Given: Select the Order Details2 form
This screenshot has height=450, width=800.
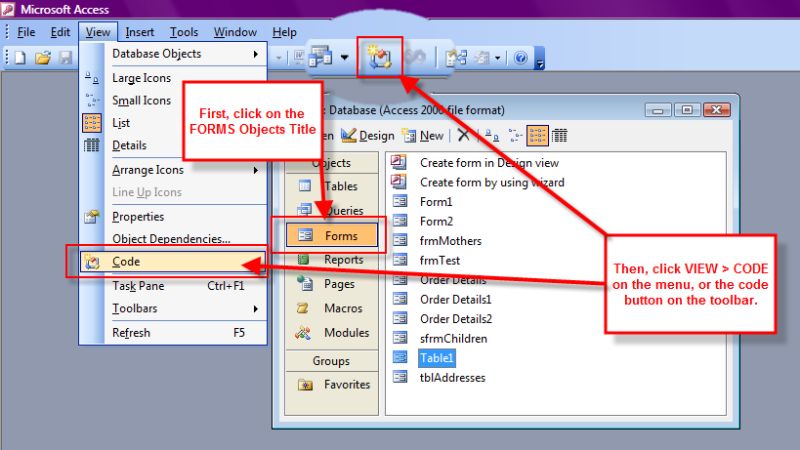Looking at the screenshot, I should tap(456, 319).
